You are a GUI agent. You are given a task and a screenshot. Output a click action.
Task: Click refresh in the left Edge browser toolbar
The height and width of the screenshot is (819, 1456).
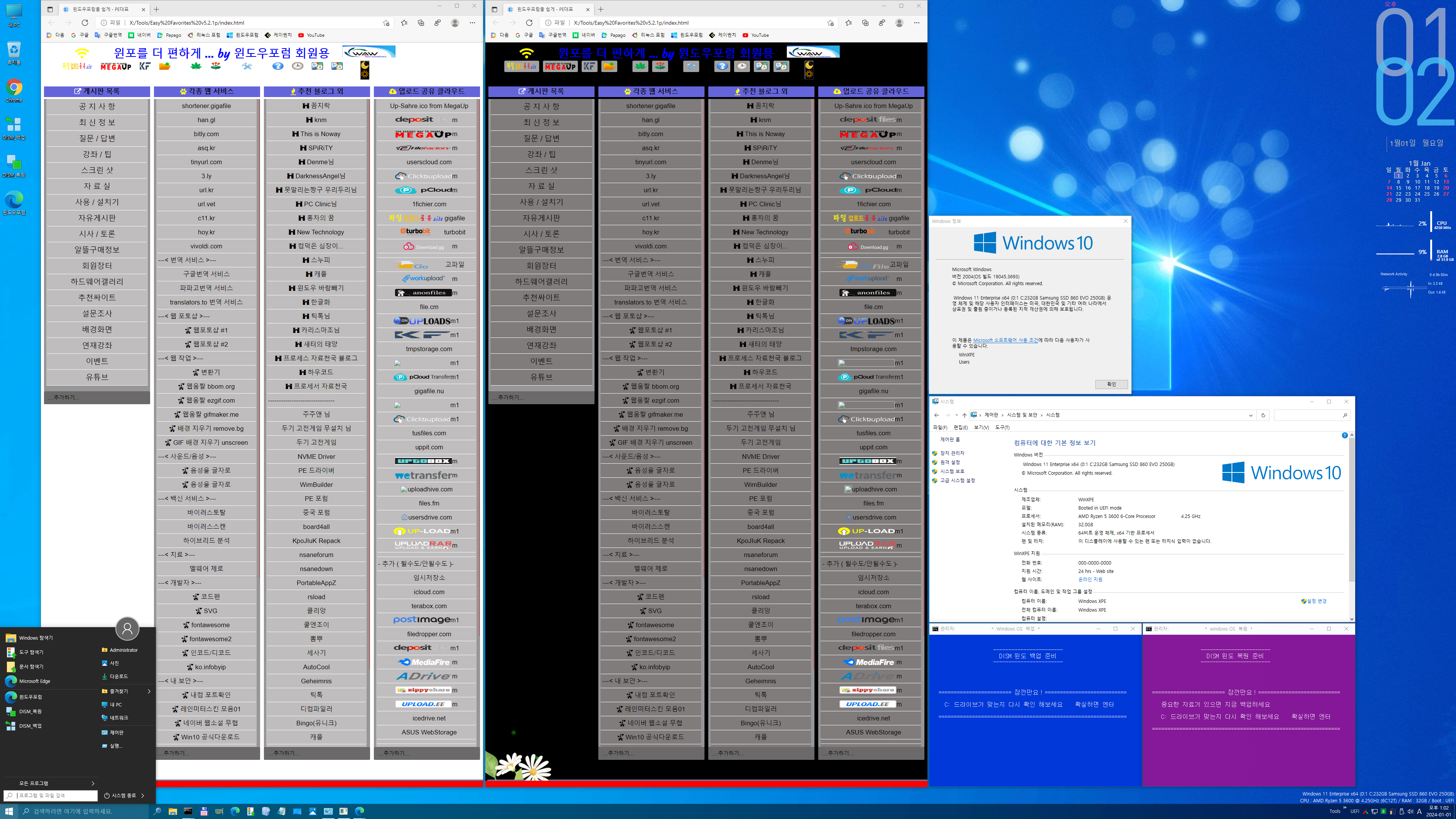point(85,23)
